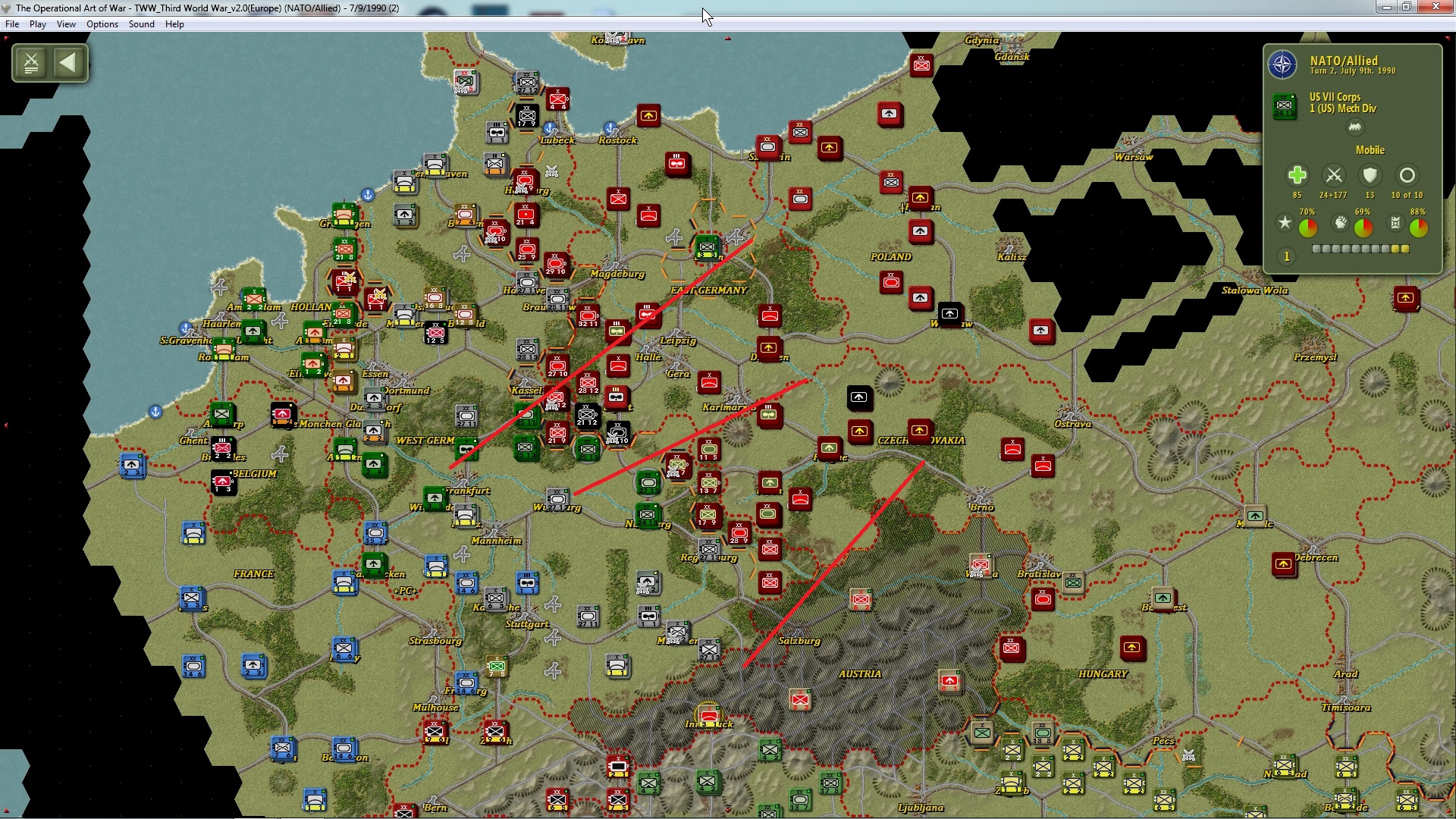Screen dimensions: 1456x819
Task: Click the 69% readiness pie indicator
Action: click(x=1363, y=227)
